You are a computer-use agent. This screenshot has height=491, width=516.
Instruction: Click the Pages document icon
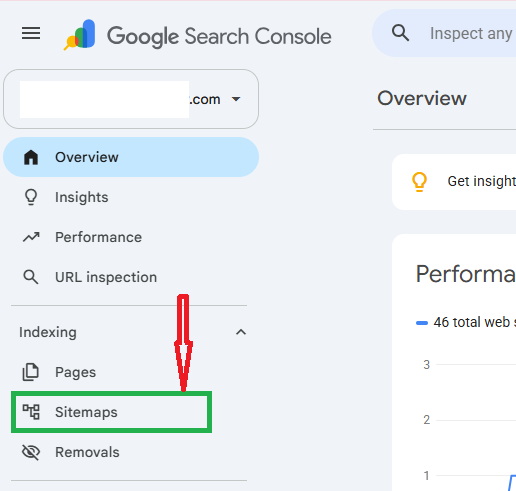point(31,372)
